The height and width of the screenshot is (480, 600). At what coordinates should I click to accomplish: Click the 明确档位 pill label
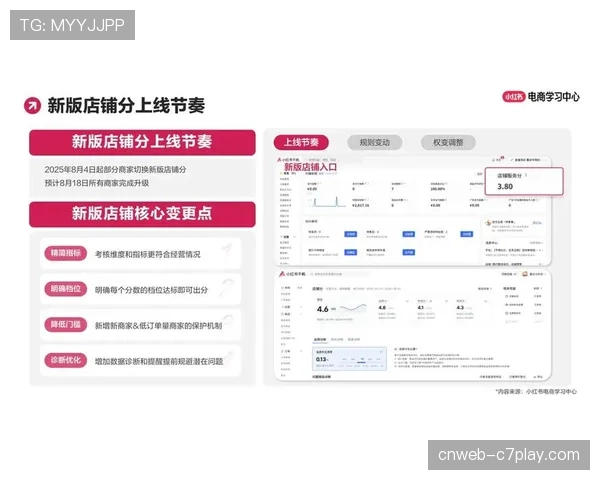[x=67, y=290]
